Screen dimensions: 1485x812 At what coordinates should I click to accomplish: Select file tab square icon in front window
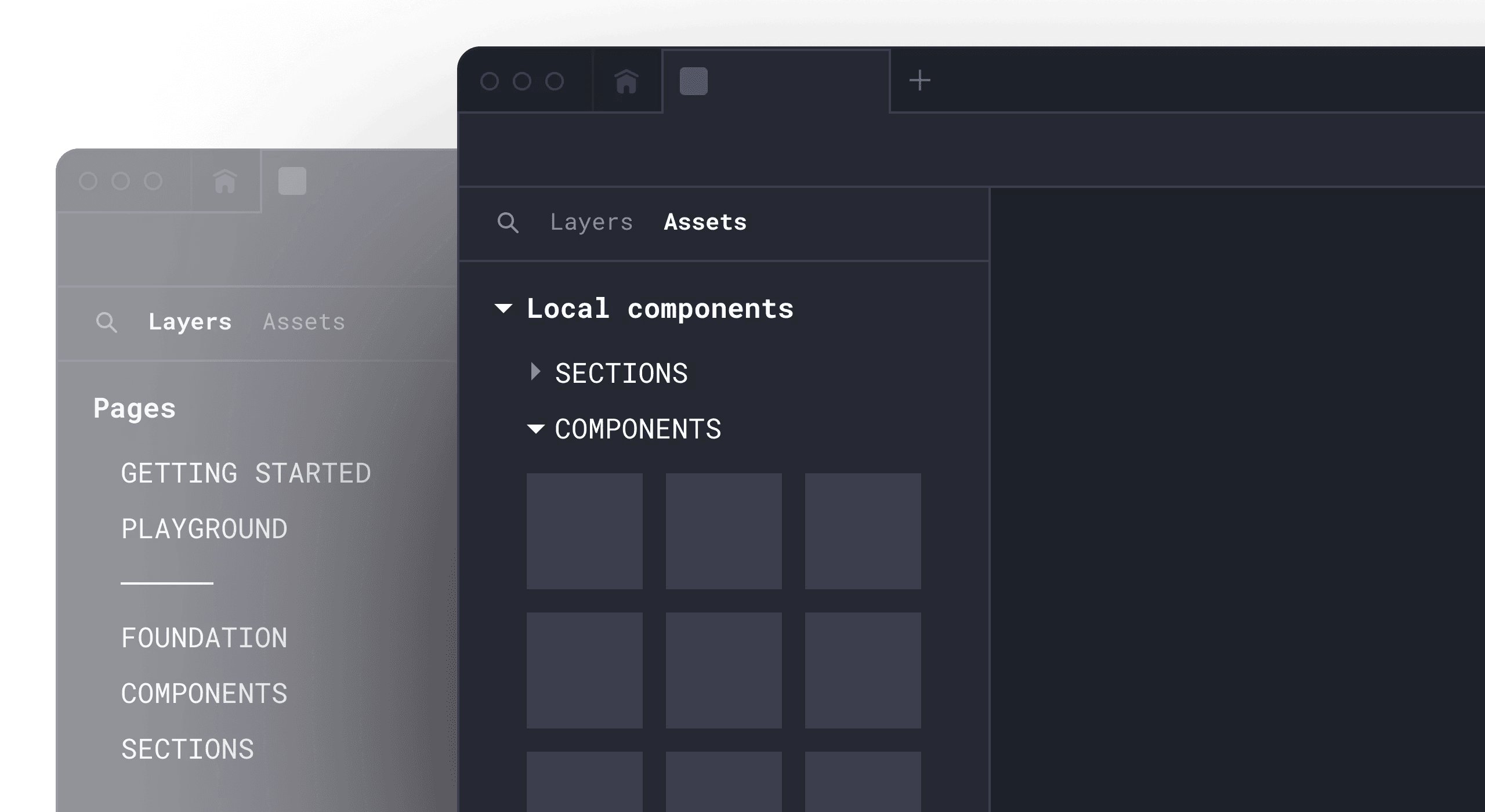[x=693, y=81]
